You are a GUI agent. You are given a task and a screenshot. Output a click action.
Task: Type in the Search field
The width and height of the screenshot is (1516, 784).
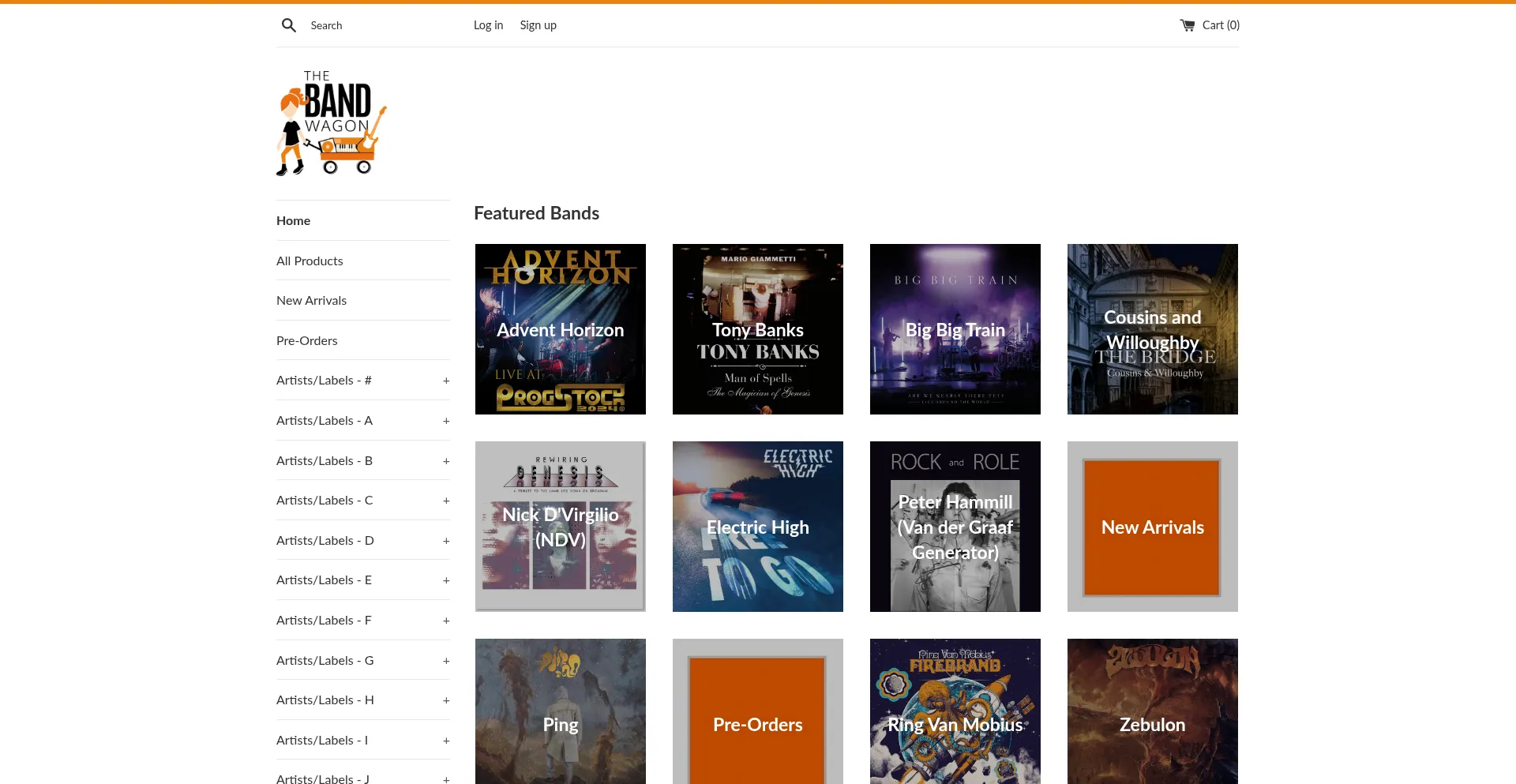pyautogui.click(x=371, y=25)
